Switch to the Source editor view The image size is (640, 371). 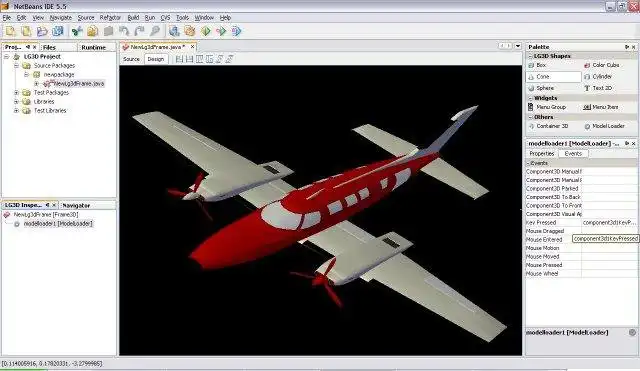click(x=131, y=59)
